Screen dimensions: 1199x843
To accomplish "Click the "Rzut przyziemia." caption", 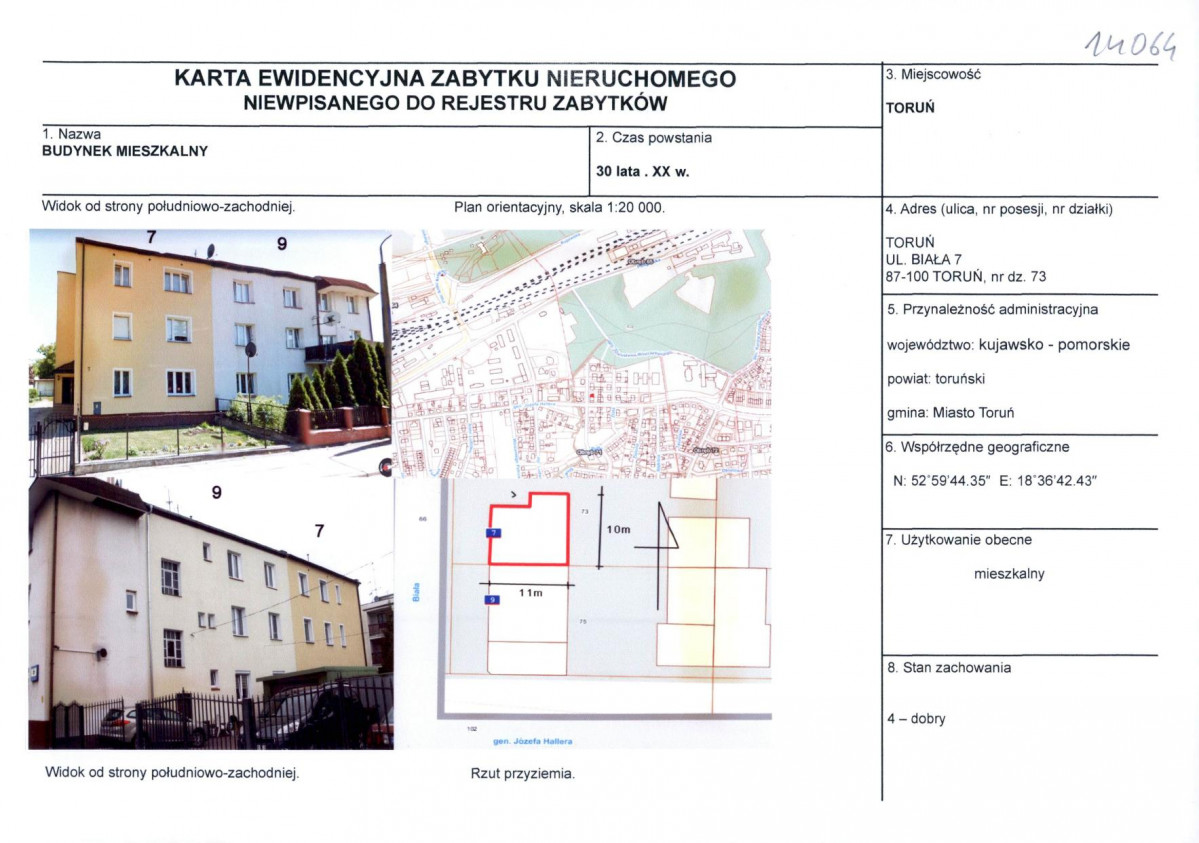I will click(x=522, y=773).
